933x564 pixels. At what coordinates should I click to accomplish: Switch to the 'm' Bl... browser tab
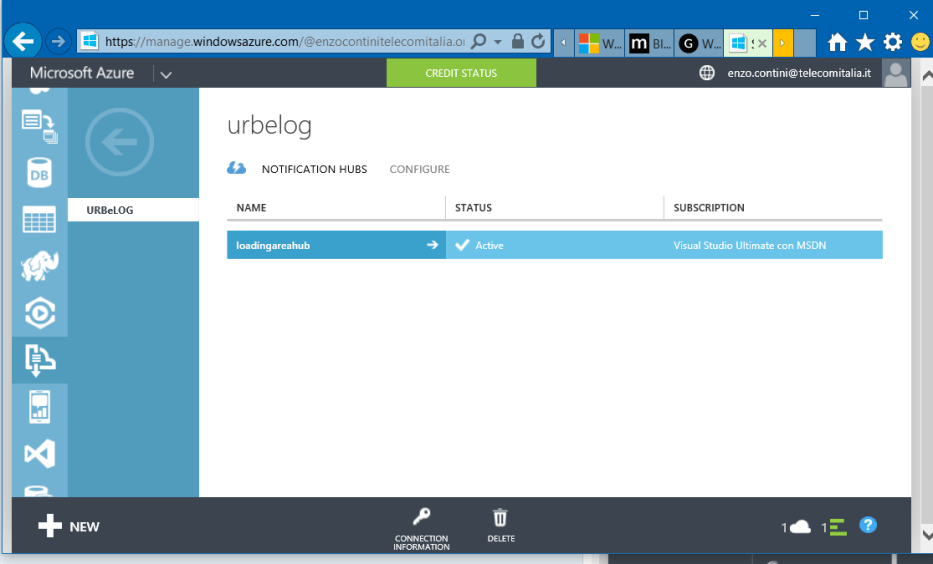(x=649, y=43)
